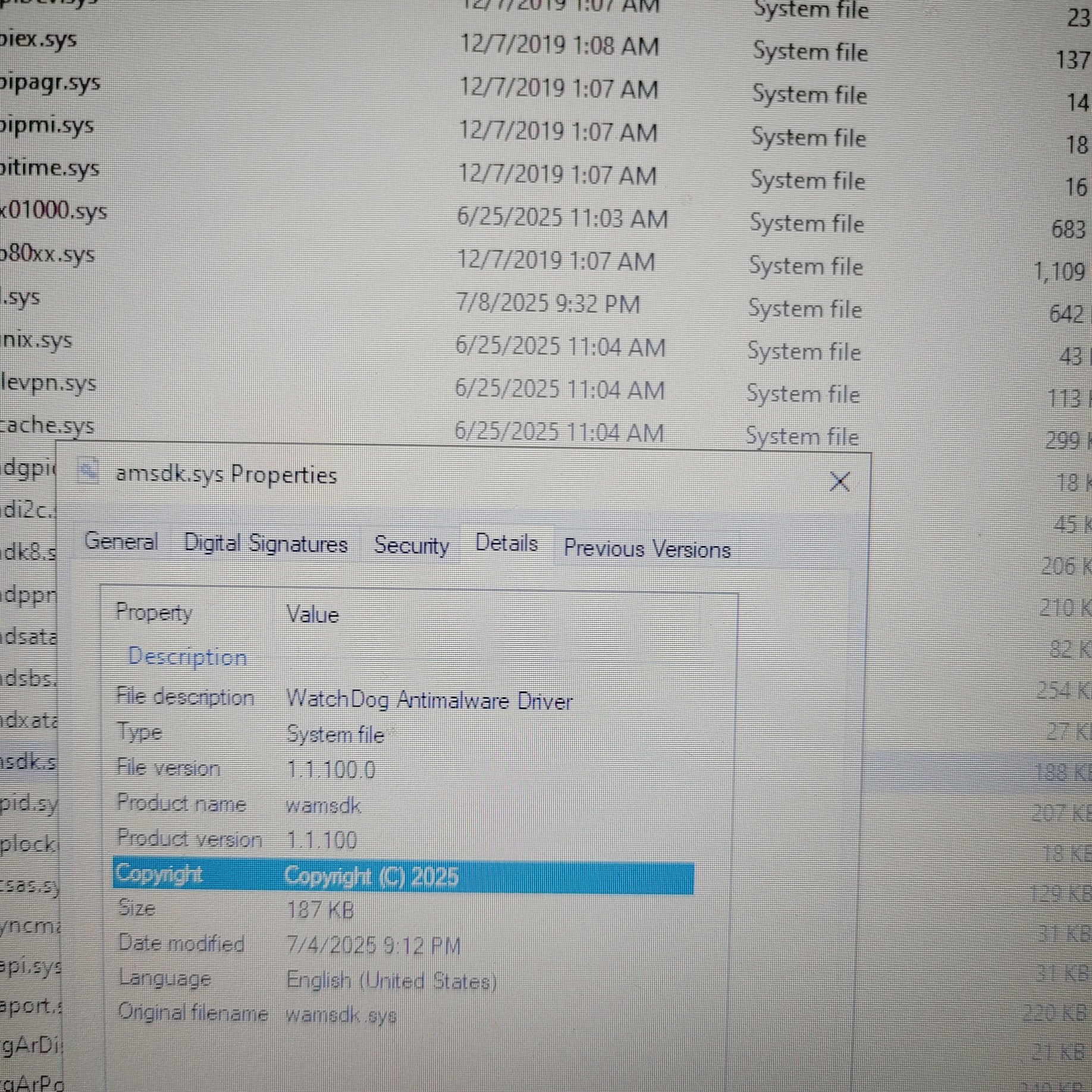Select the nix.sys file in Explorer

pyautogui.click(x=36, y=340)
